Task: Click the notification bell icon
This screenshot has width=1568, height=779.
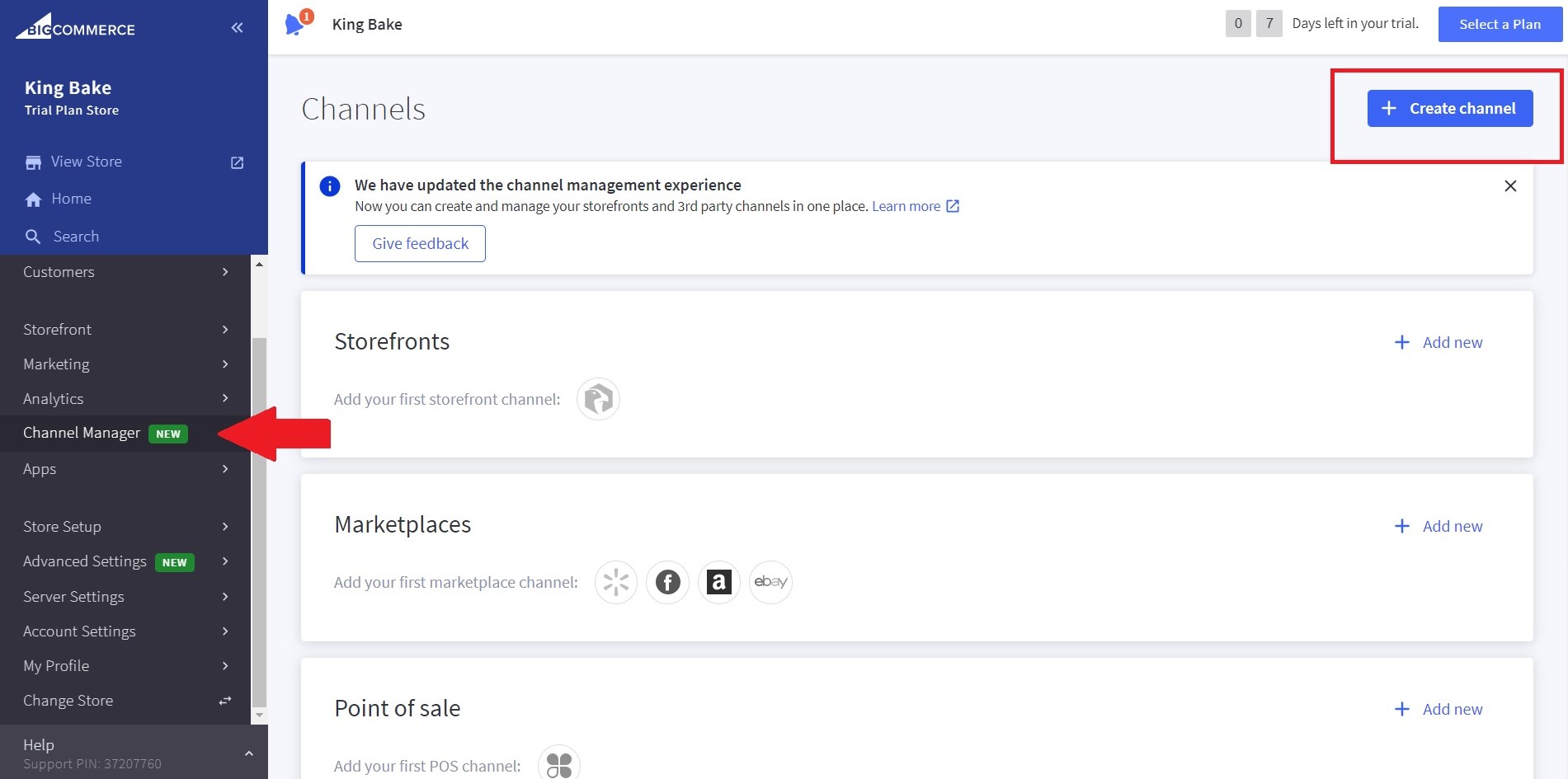Action: click(295, 24)
